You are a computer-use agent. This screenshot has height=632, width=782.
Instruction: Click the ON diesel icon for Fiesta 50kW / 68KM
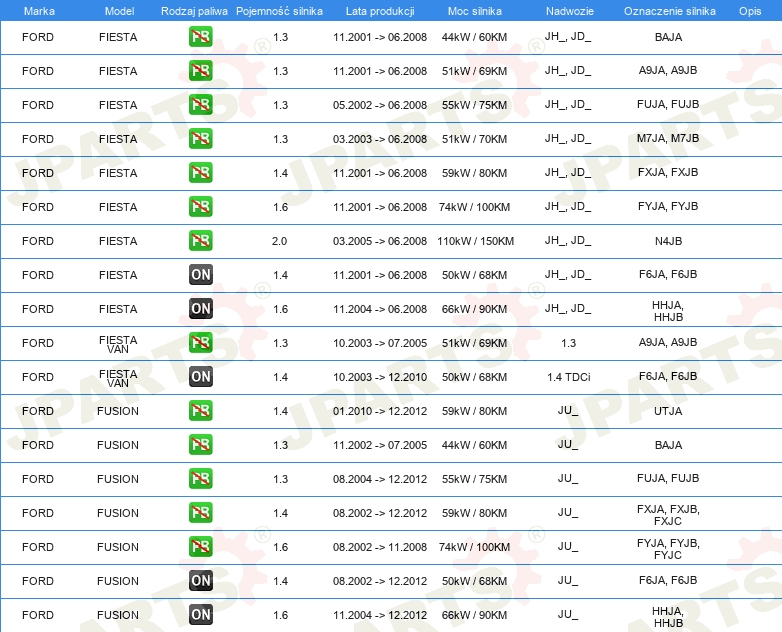pos(200,274)
